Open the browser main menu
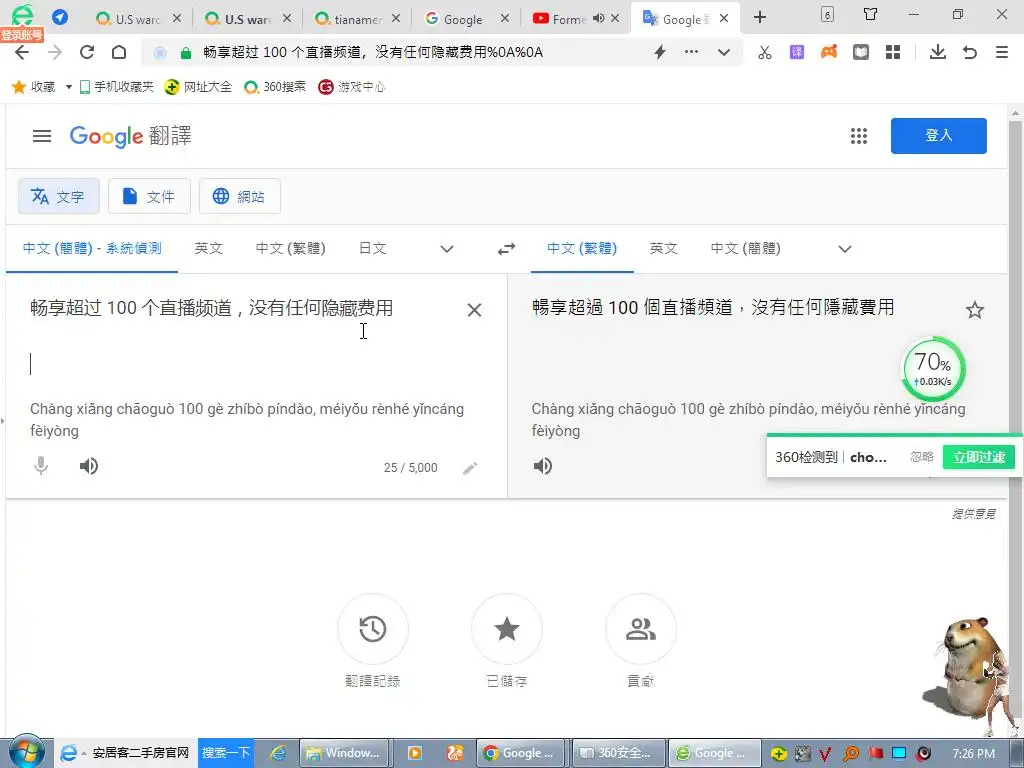 pos(1002,52)
